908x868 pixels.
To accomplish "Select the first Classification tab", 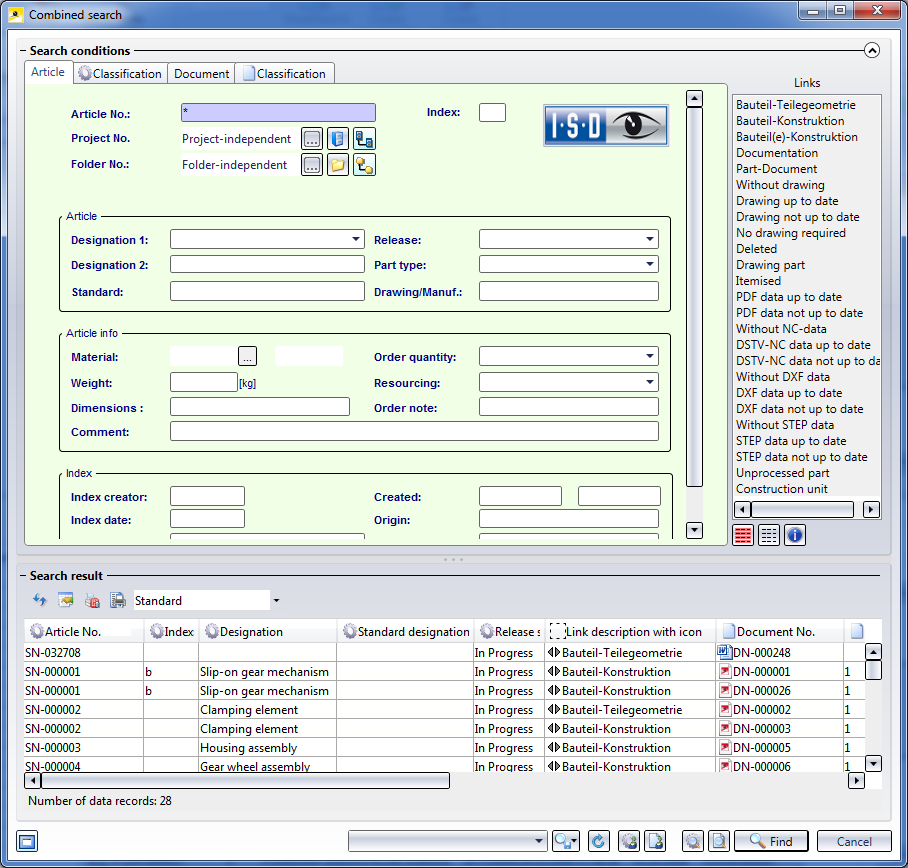I will click(x=120, y=74).
